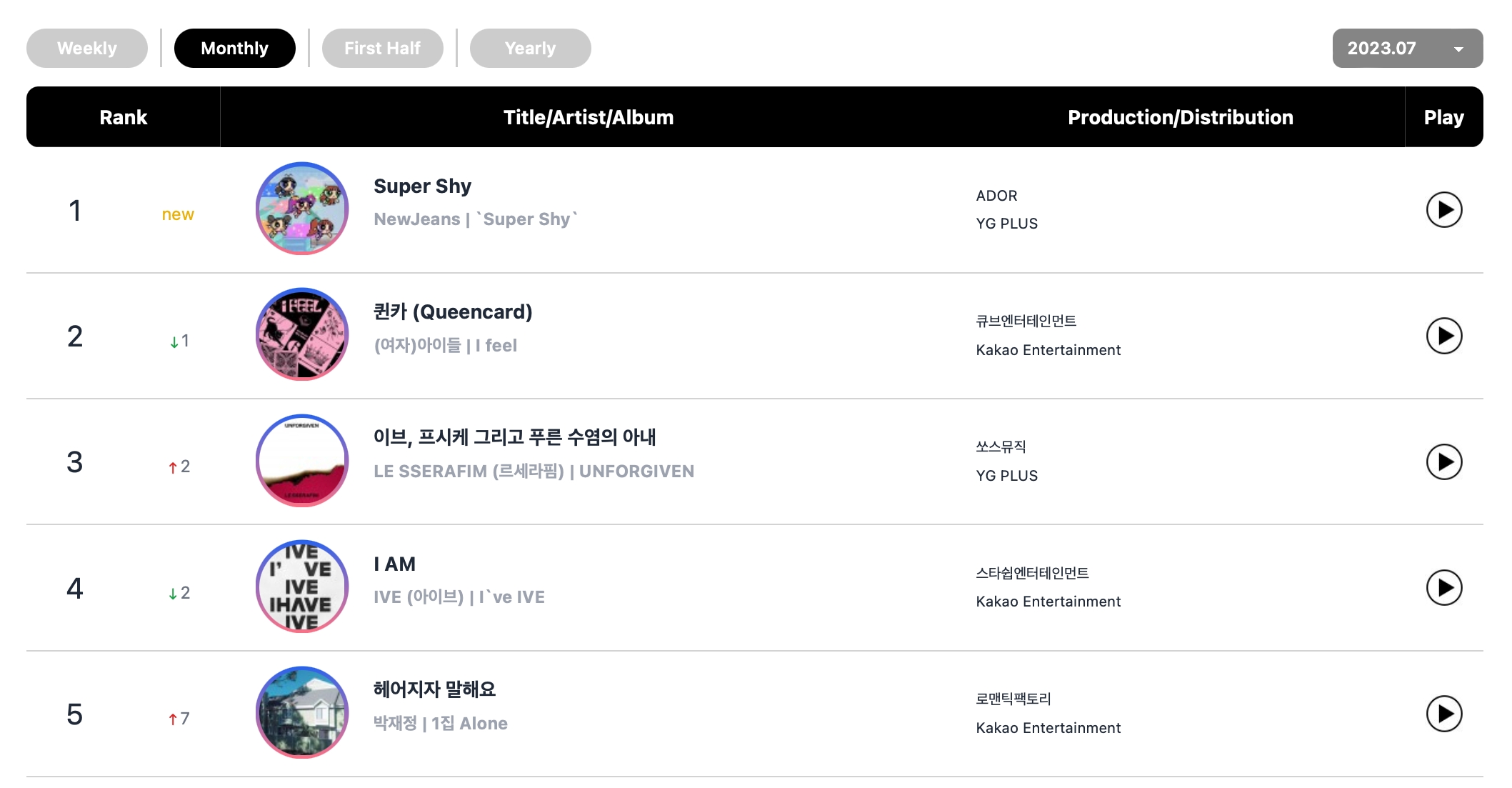Play the rank 5 Alone album track

[x=1443, y=714]
